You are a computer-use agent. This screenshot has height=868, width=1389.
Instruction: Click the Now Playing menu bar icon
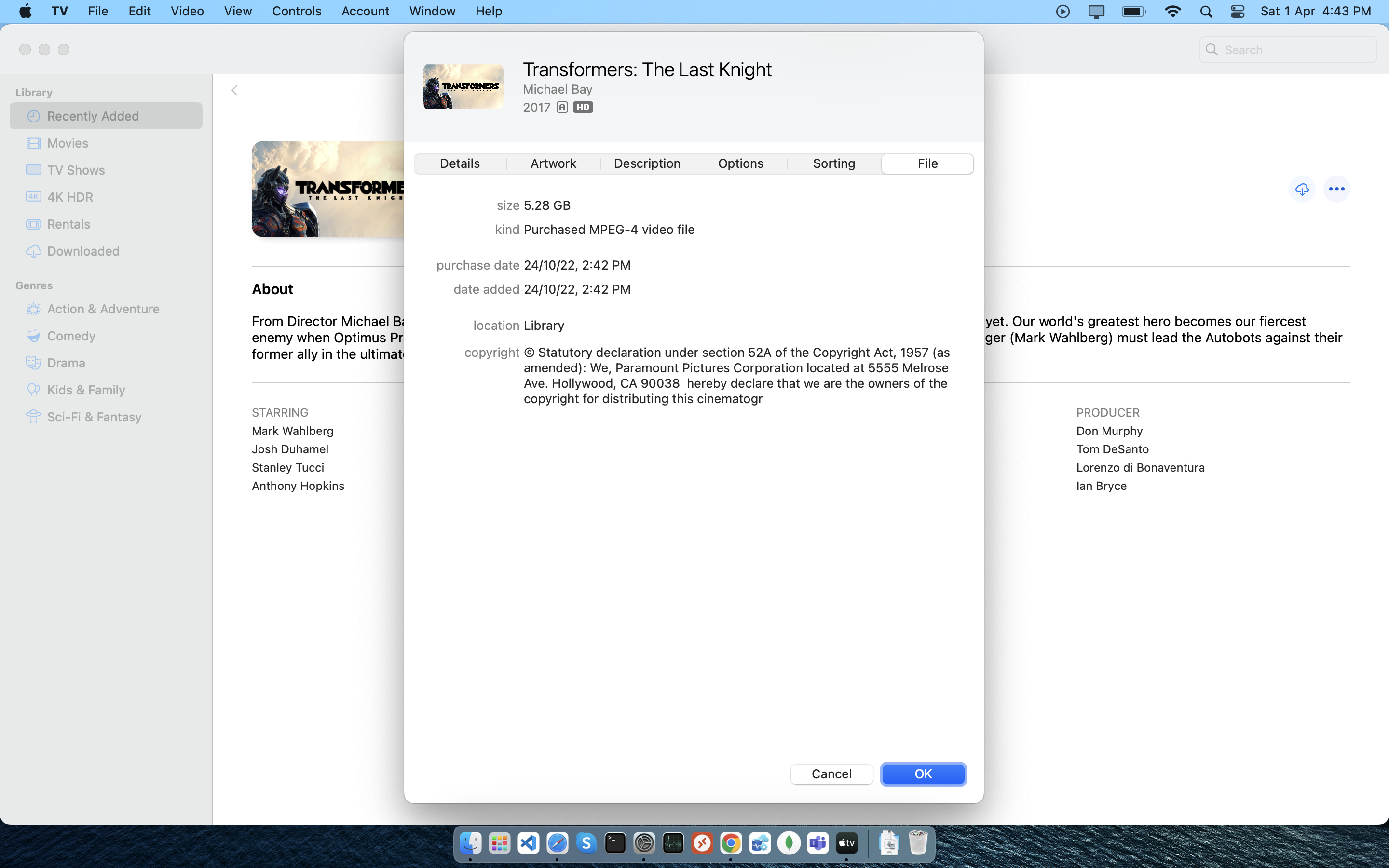(x=1062, y=12)
